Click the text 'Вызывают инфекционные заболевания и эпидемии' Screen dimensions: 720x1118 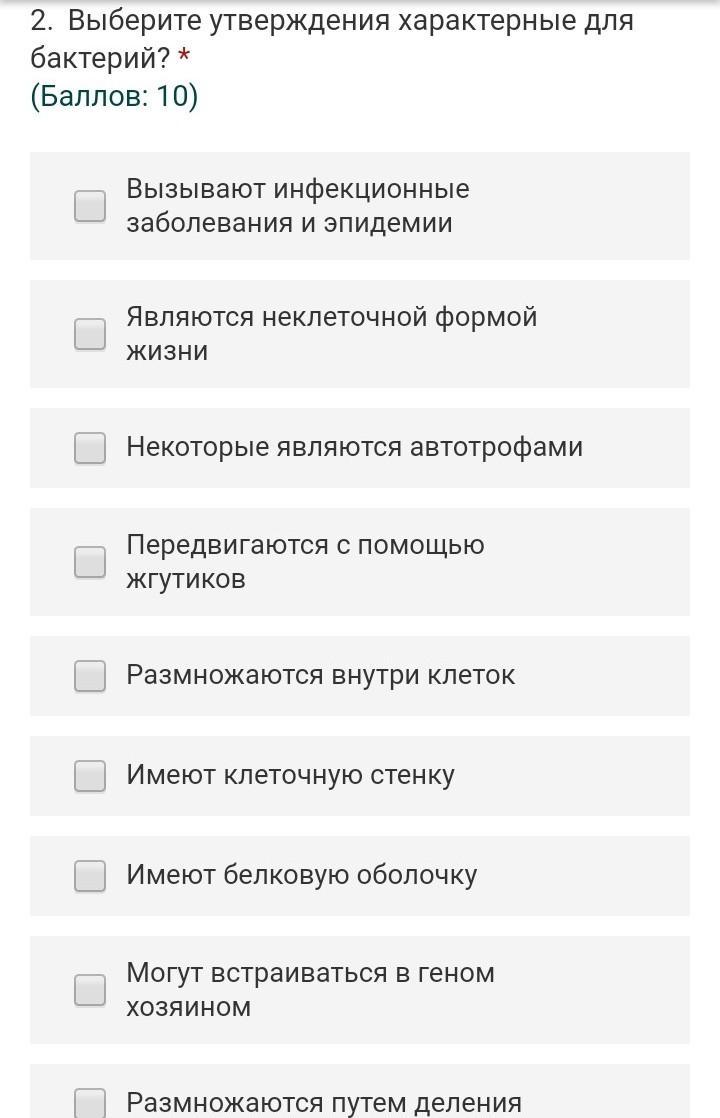pyautogui.click(x=298, y=205)
